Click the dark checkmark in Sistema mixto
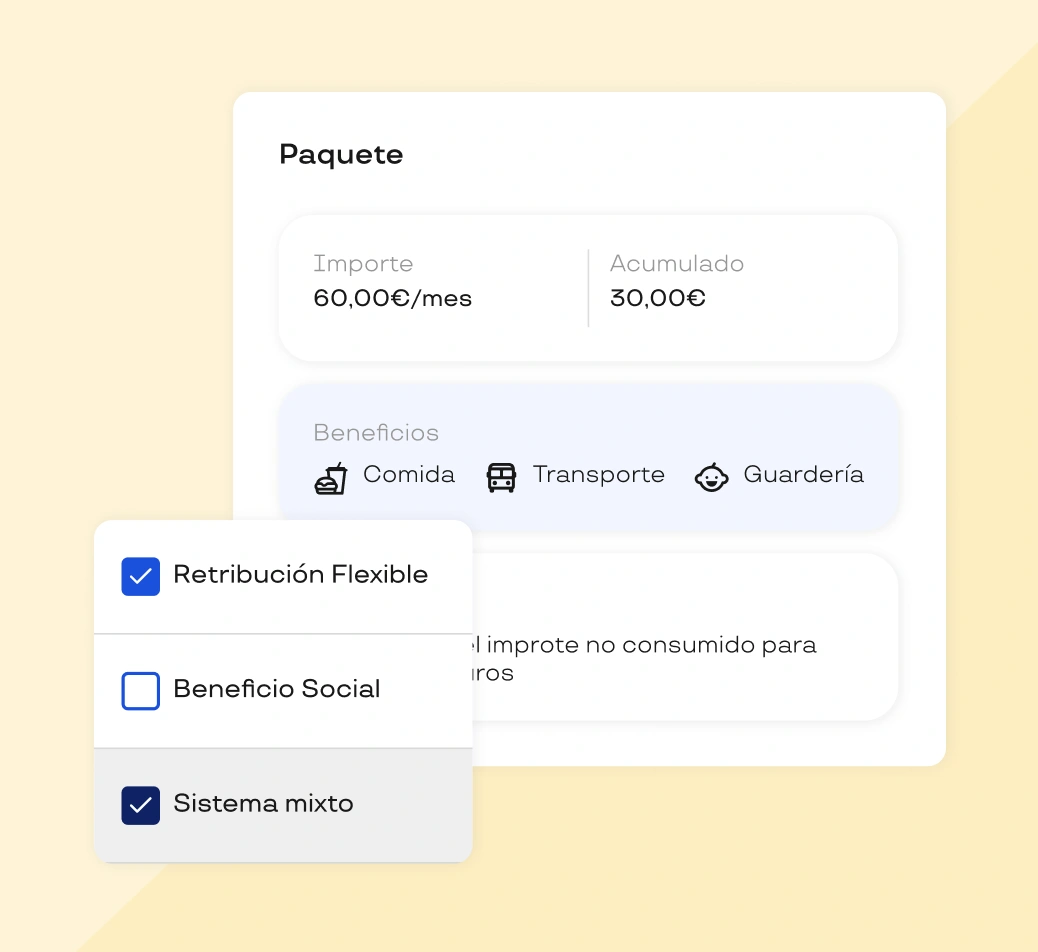Screen dimensions: 1038x952 (x=140, y=805)
